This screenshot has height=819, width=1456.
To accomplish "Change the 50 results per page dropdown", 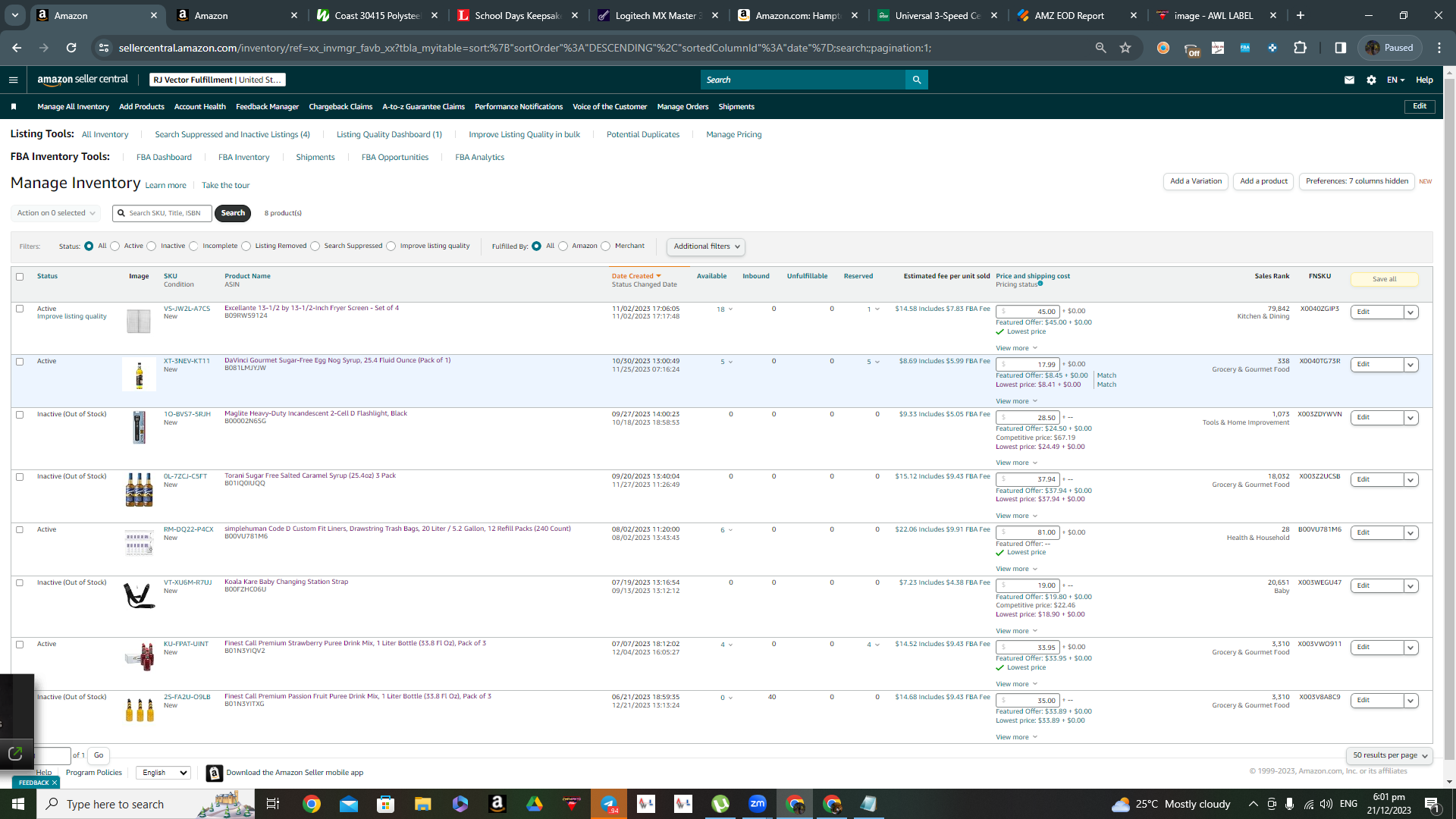I will tap(1390, 755).
